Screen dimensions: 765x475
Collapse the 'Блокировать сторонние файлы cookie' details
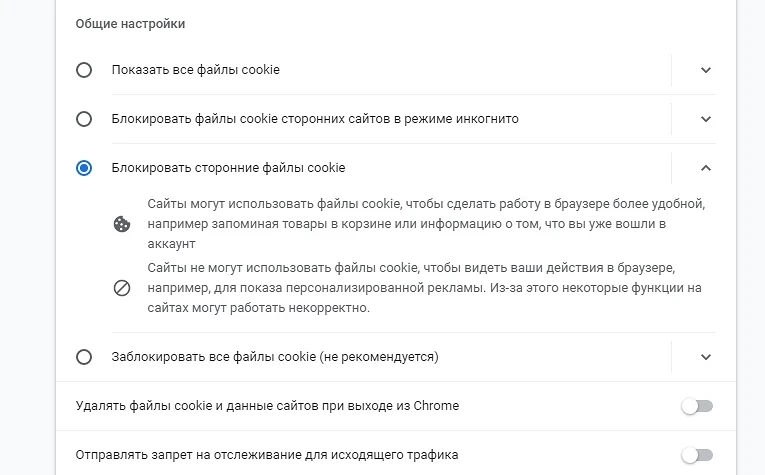[706, 168]
